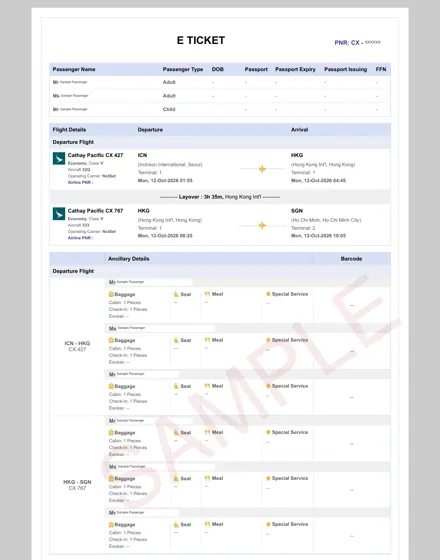Click the Passport Expiry column header
Viewport: 440px width, 560px height.
tap(295, 69)
